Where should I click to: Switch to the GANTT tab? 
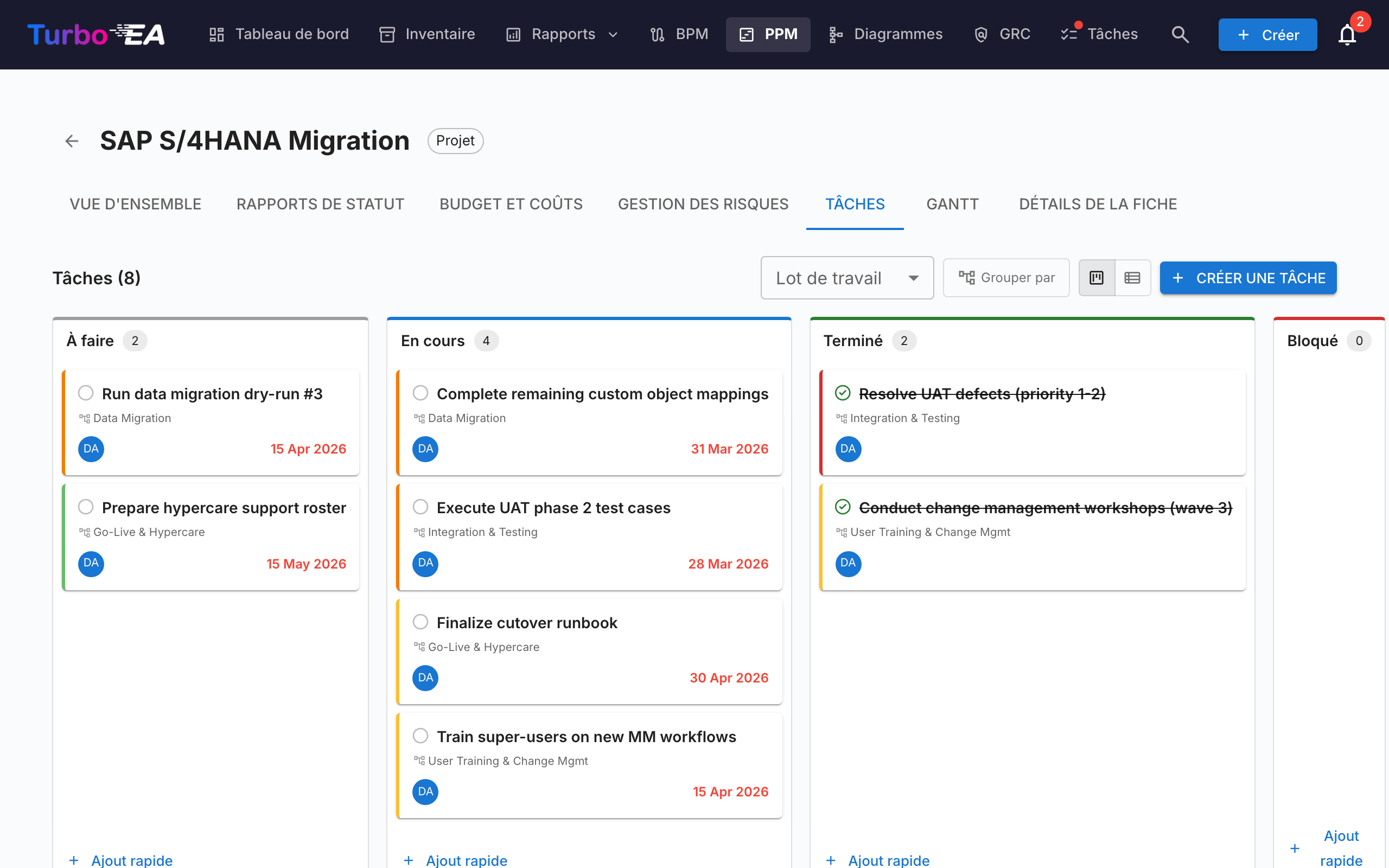tap(952, 205)
